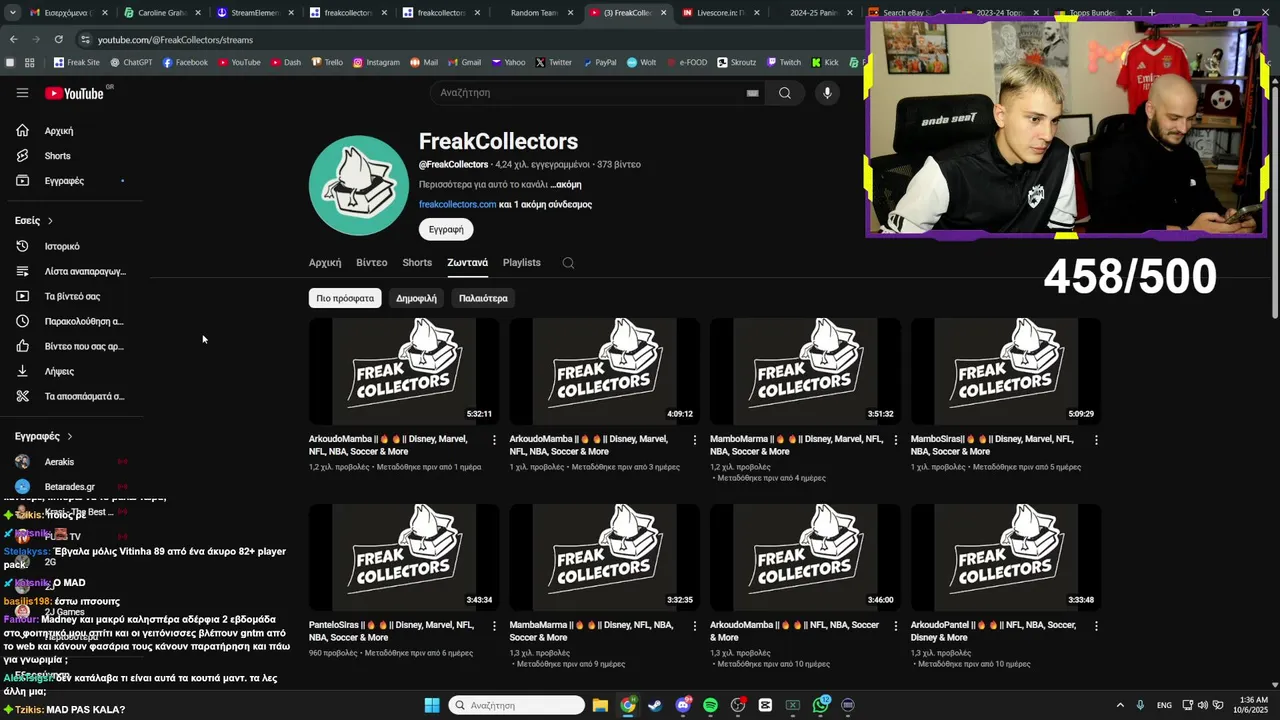Open options for the MamboMarma stream
This screenshot has width=1280, height=720.
pos(896,440)
